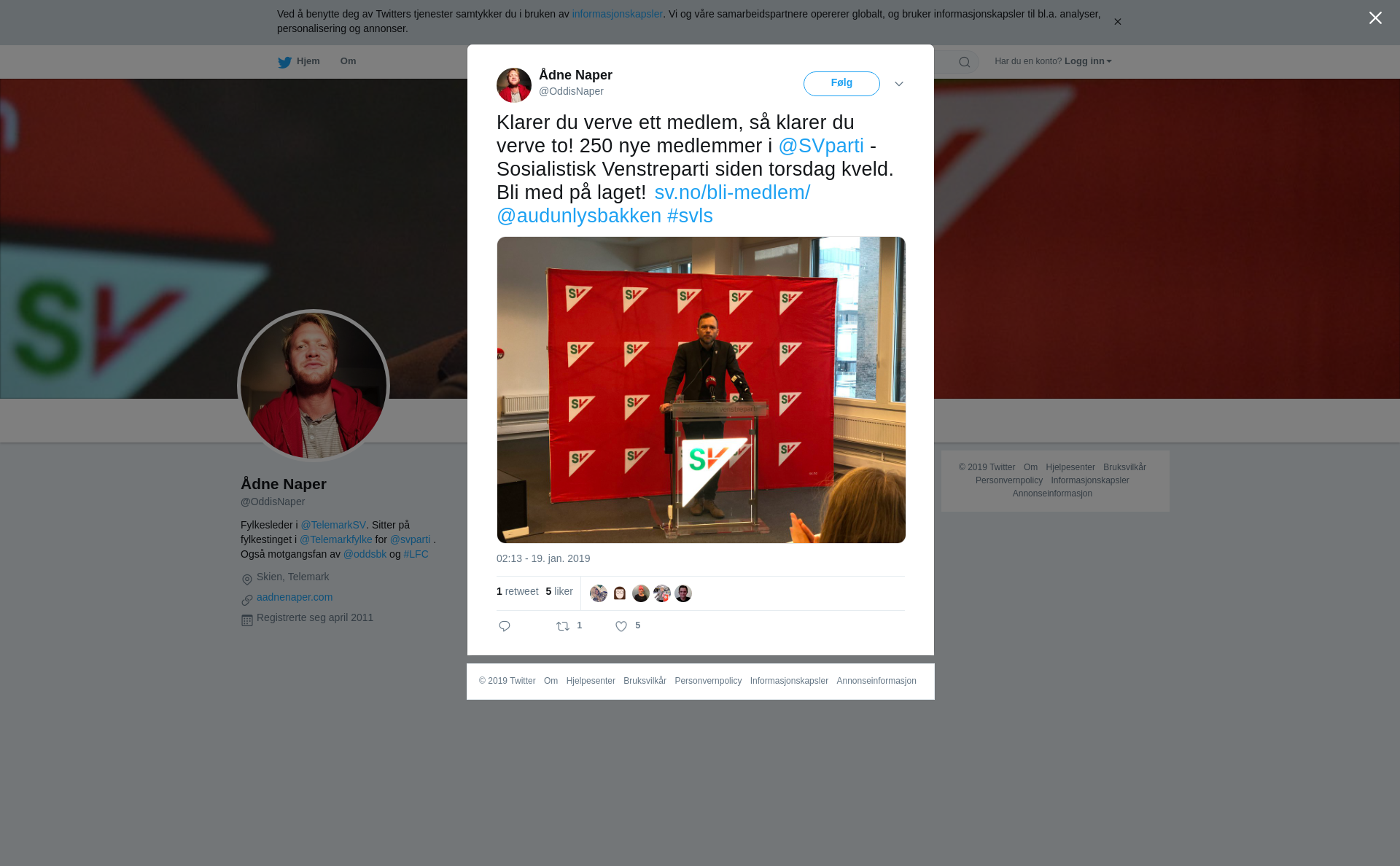
Task: Click the retweet icon under tweet
Action: tap(563, 626)
